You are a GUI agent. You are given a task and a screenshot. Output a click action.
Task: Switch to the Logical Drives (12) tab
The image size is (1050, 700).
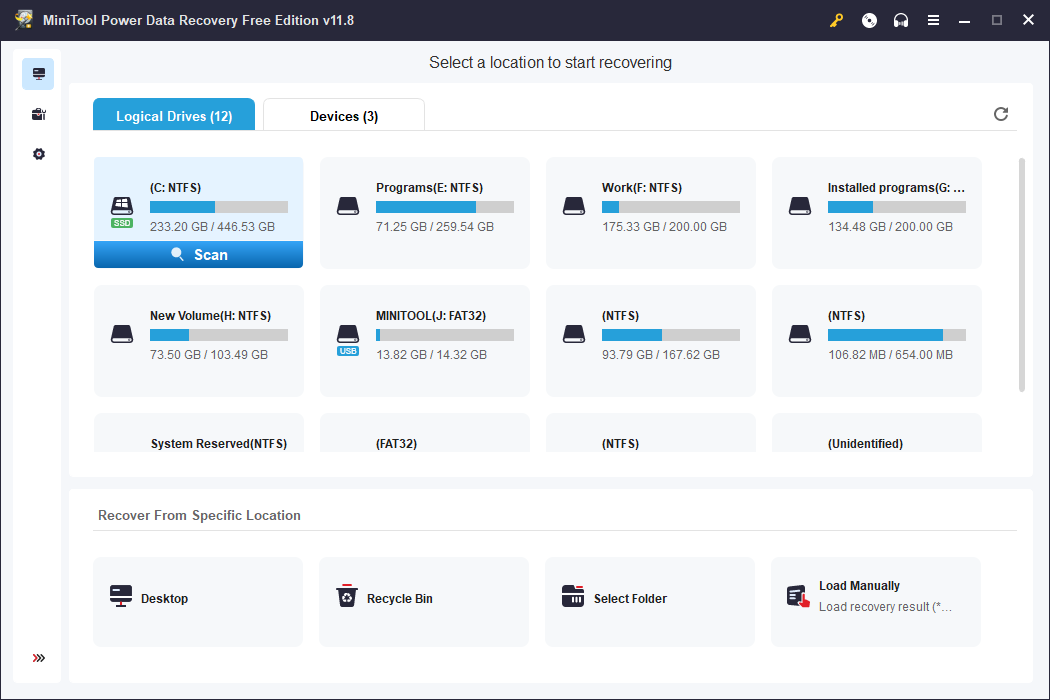(174, 115)
